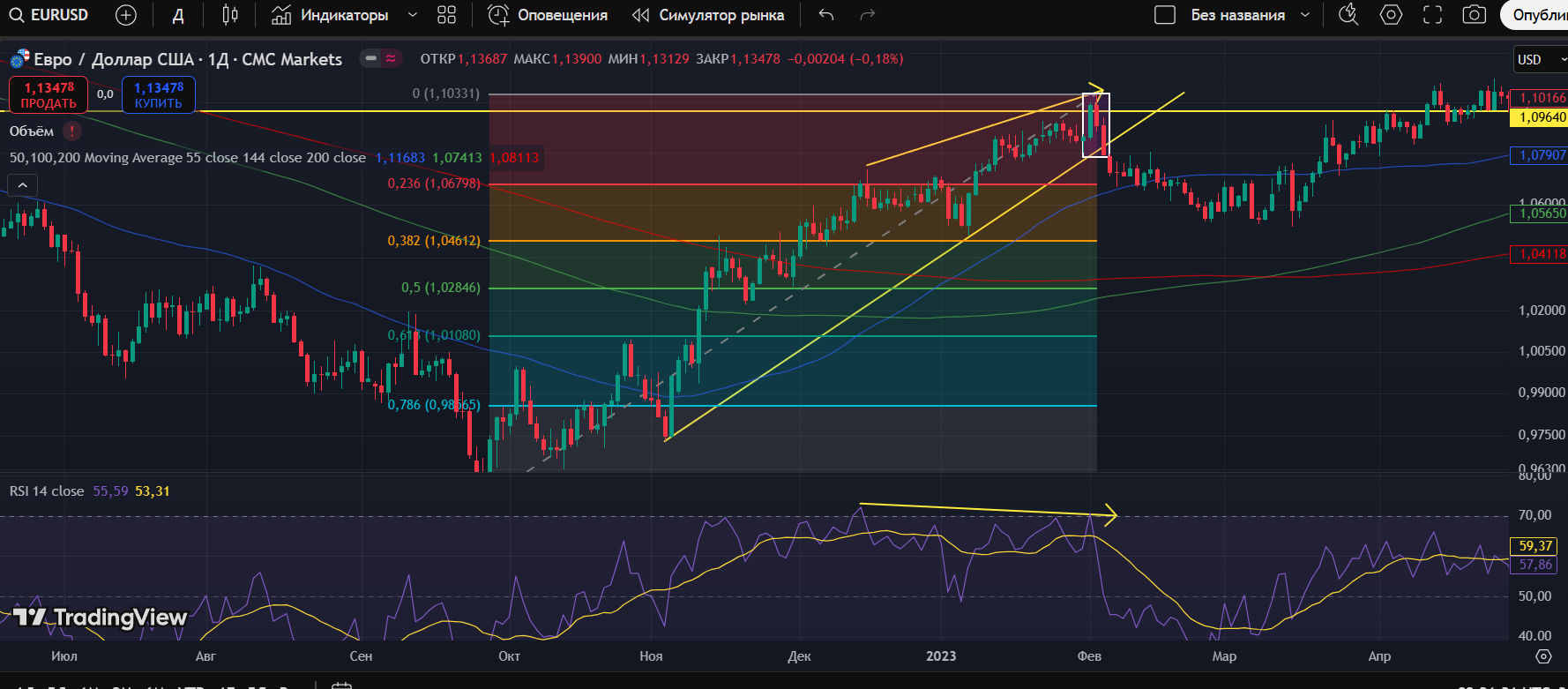The width and height of the screenshot is (1568, 689).
Task: Redo the last chart action
Action: coord(868,15)
